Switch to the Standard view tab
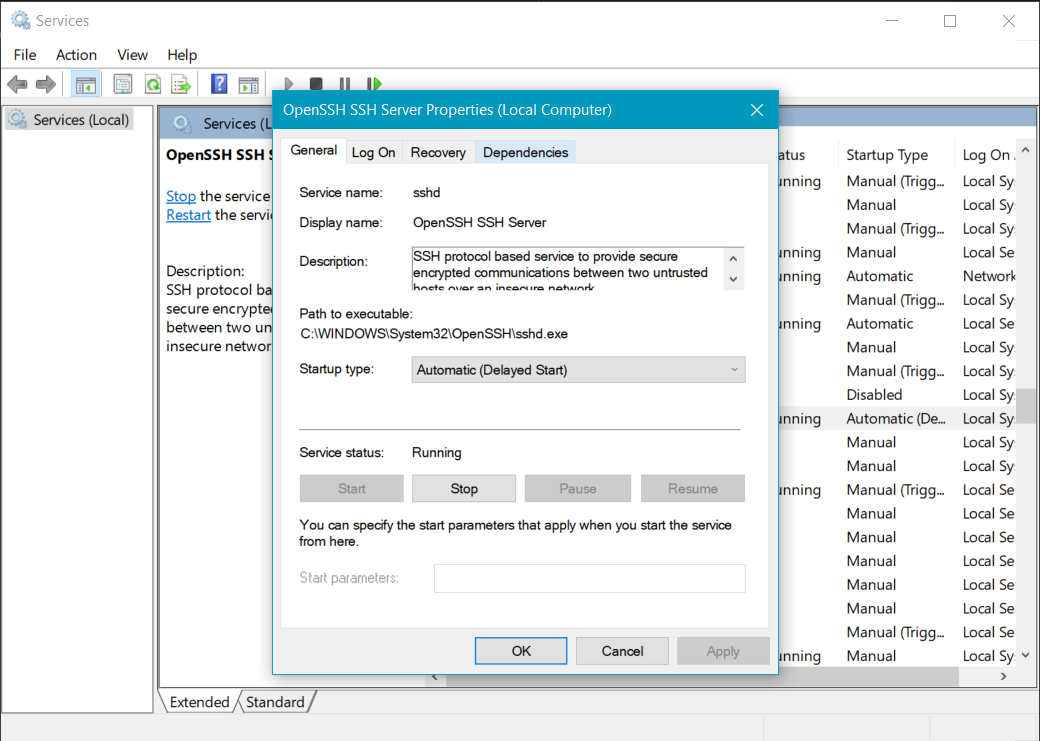1040x741 pixels. [275, 702]
